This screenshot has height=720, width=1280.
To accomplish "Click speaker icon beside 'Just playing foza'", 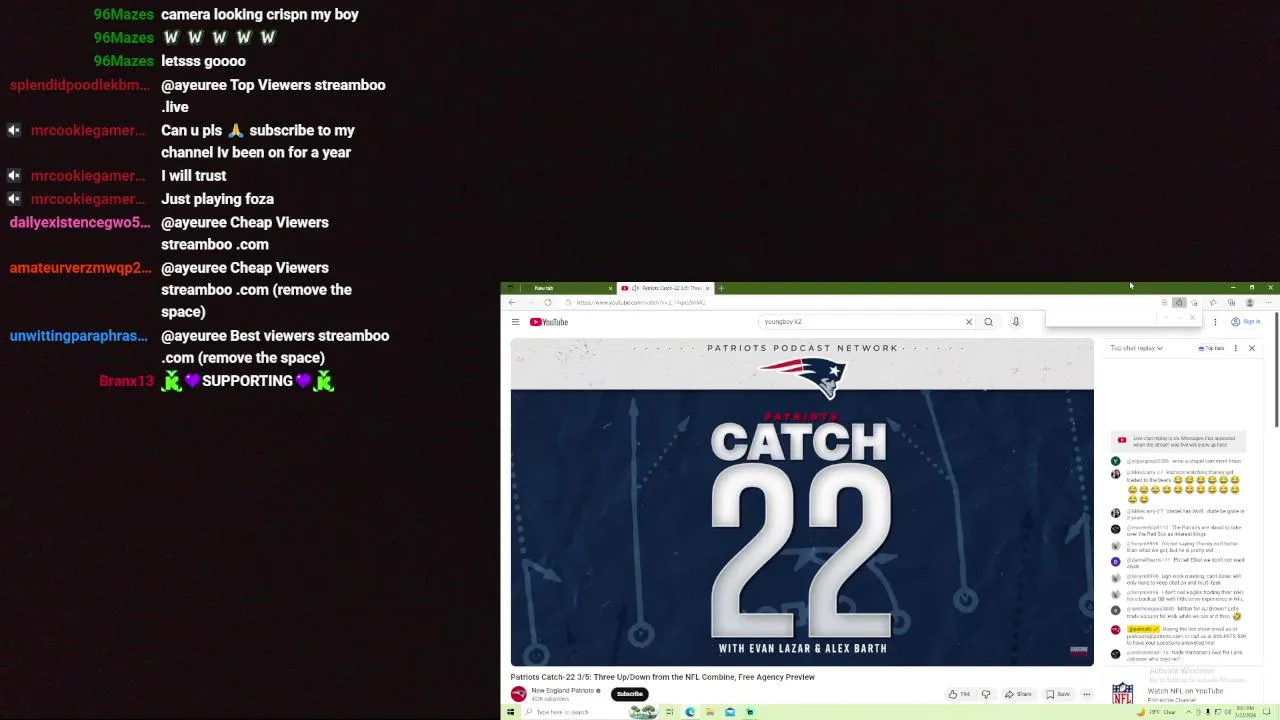I will [14, 199].
